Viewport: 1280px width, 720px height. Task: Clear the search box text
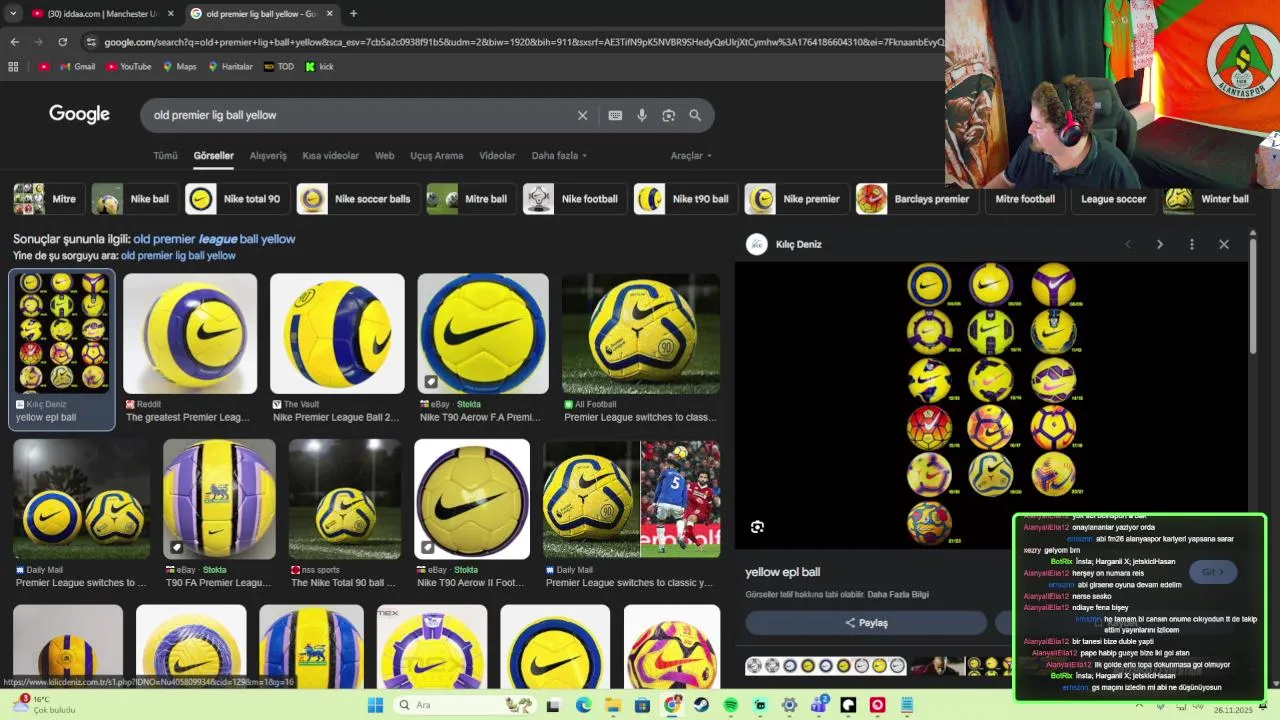(x=582, y=115)
